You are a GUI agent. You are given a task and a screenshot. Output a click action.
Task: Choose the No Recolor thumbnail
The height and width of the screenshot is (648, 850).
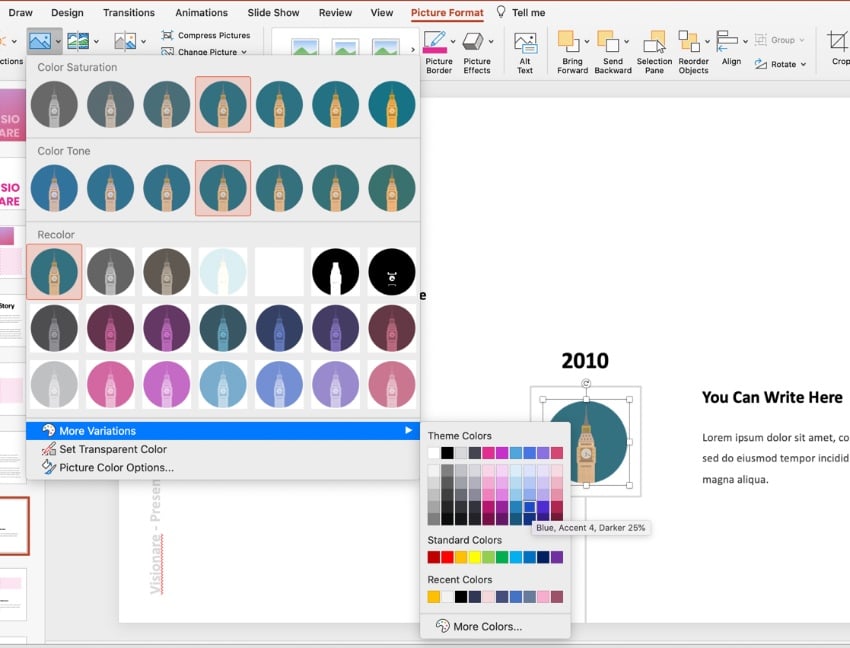[54, 272]
